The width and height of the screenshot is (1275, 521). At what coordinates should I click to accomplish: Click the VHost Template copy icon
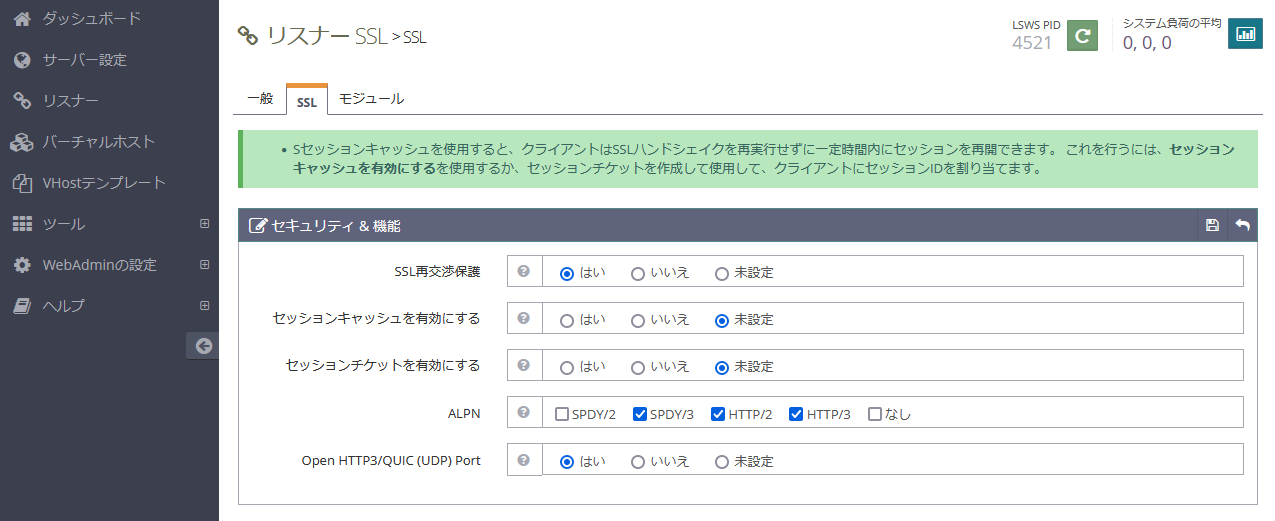pyautogui.click(x=22, y=183)
